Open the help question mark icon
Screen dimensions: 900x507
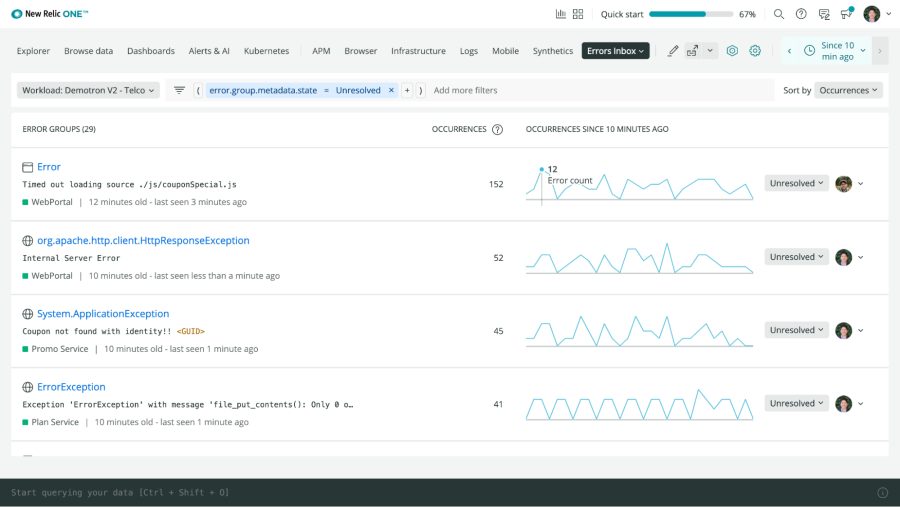(801, 14)
